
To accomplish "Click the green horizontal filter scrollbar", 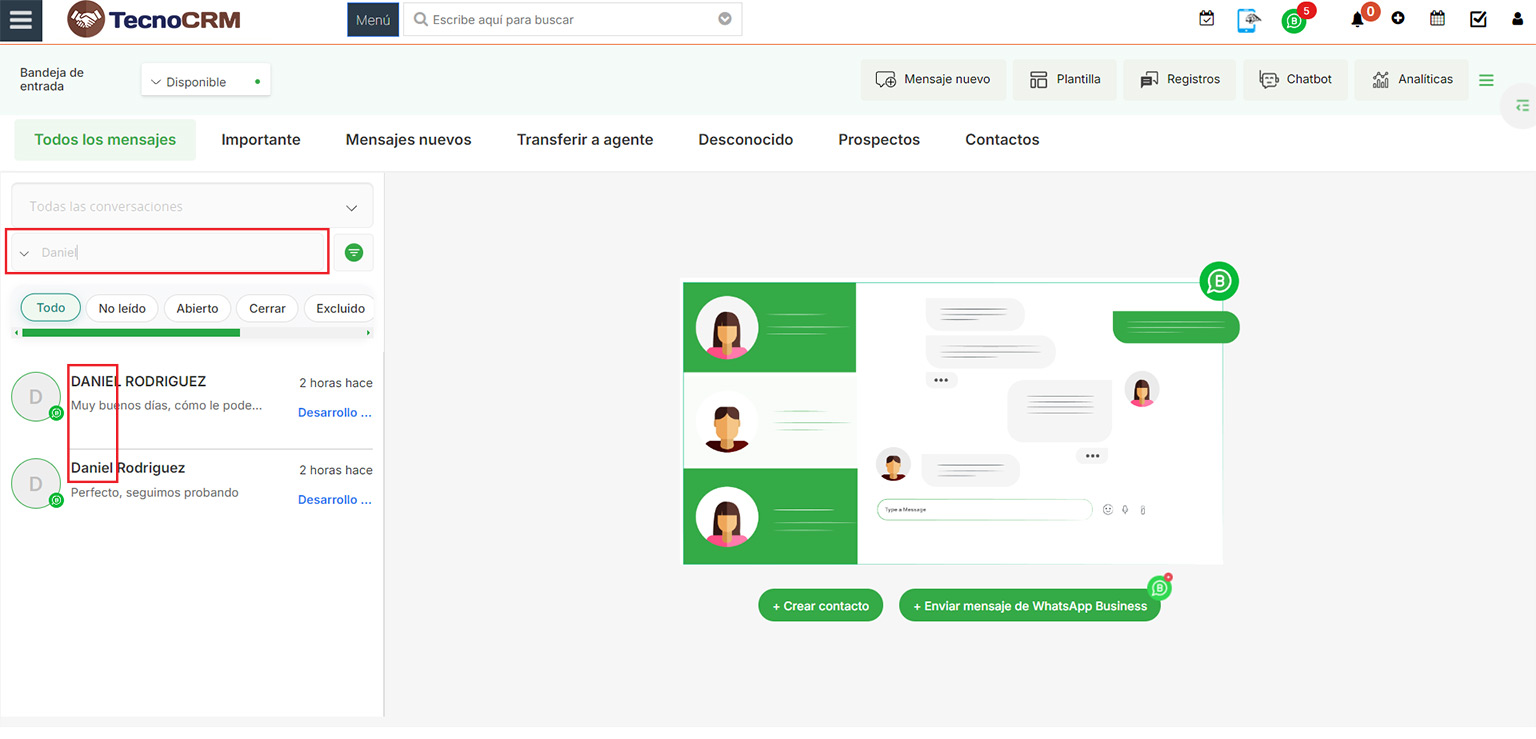I will click(130, 332).
